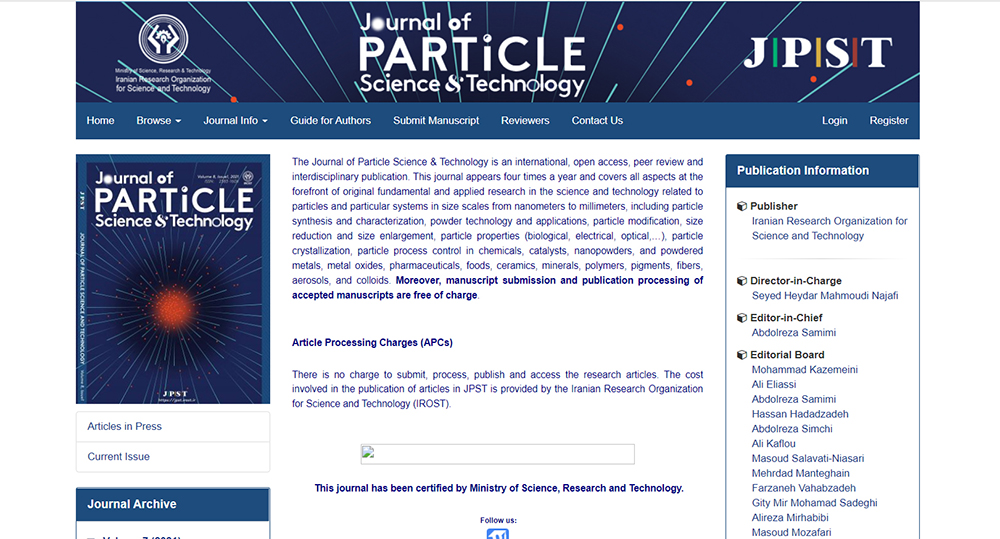Viewport: 1000px width, 539px height.
Task: Open Abdolreza Samimi under Editorial Board
Action: 793,399
